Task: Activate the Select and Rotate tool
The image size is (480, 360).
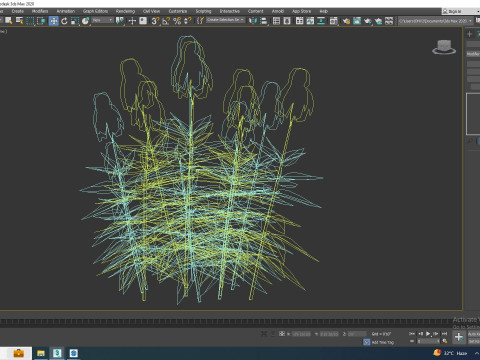Action: point(64,21)
